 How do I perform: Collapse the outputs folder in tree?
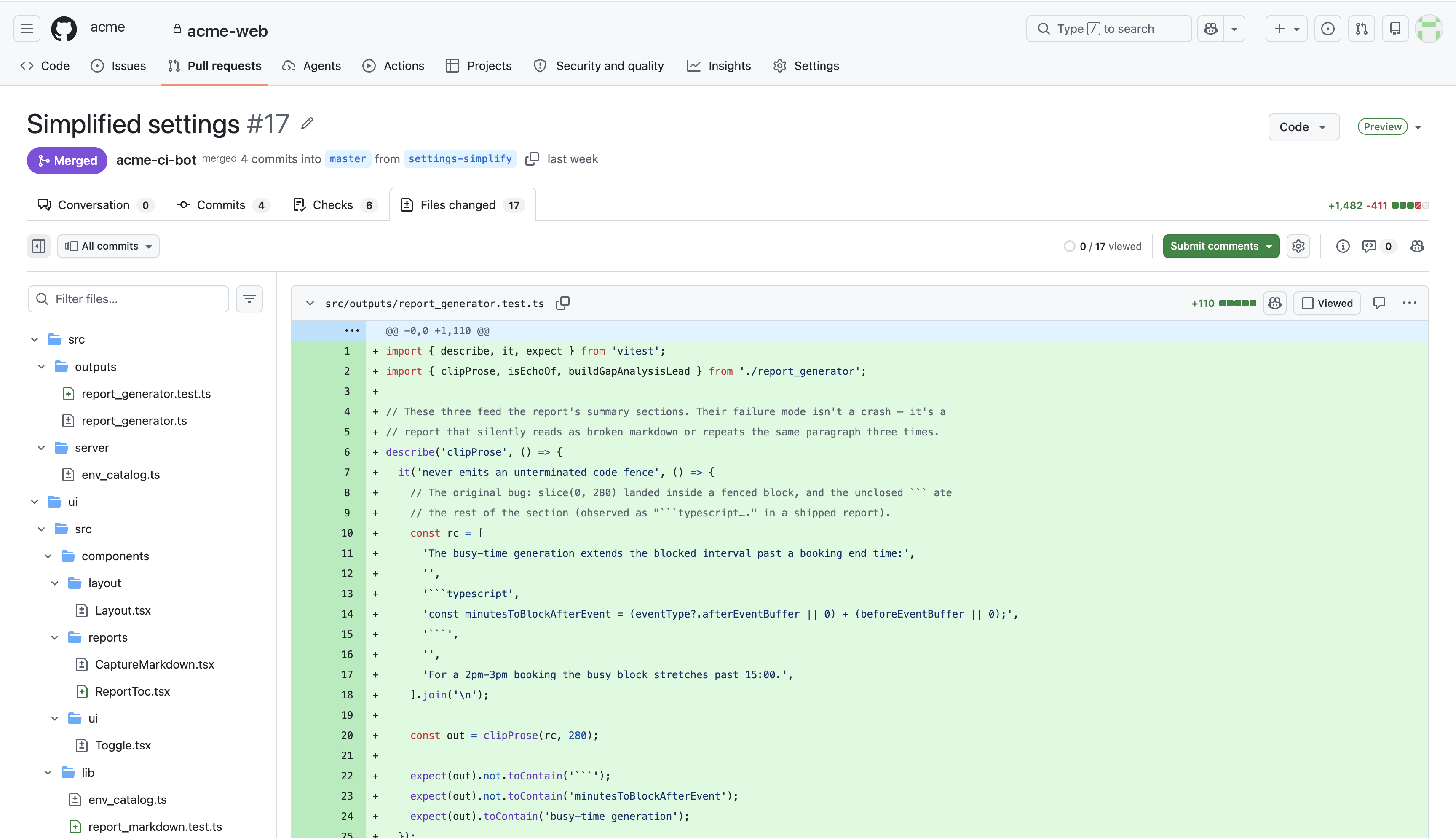coord(41,367)
